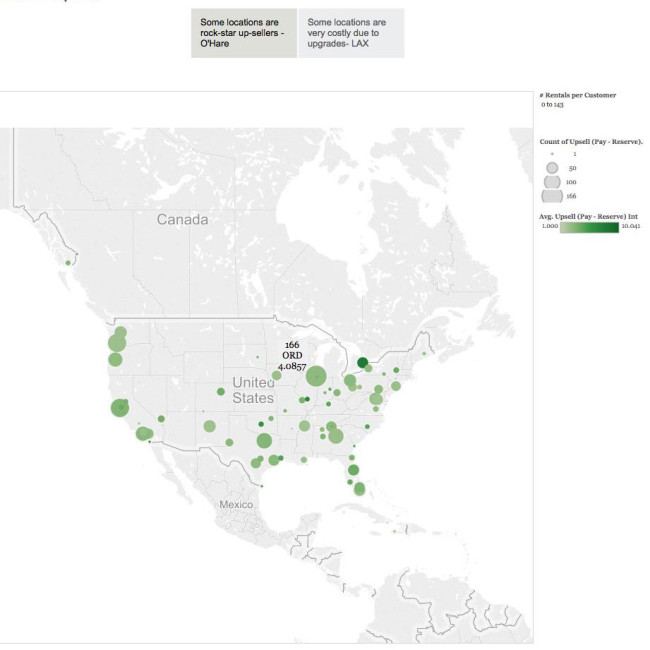Click the '1.000' minimum color legend value
The width and height of the screenshot is (650, 650).
(550, 226)
